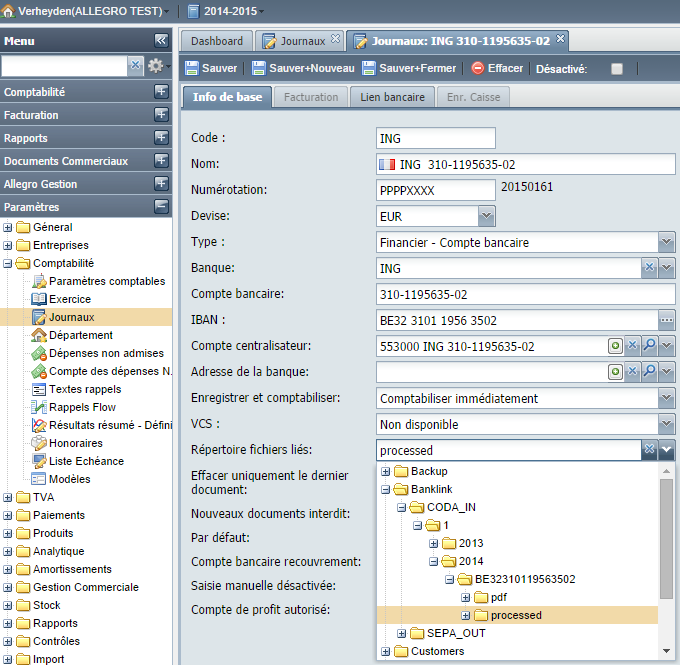Click the red Effacer delete icon

pos(477,68)
